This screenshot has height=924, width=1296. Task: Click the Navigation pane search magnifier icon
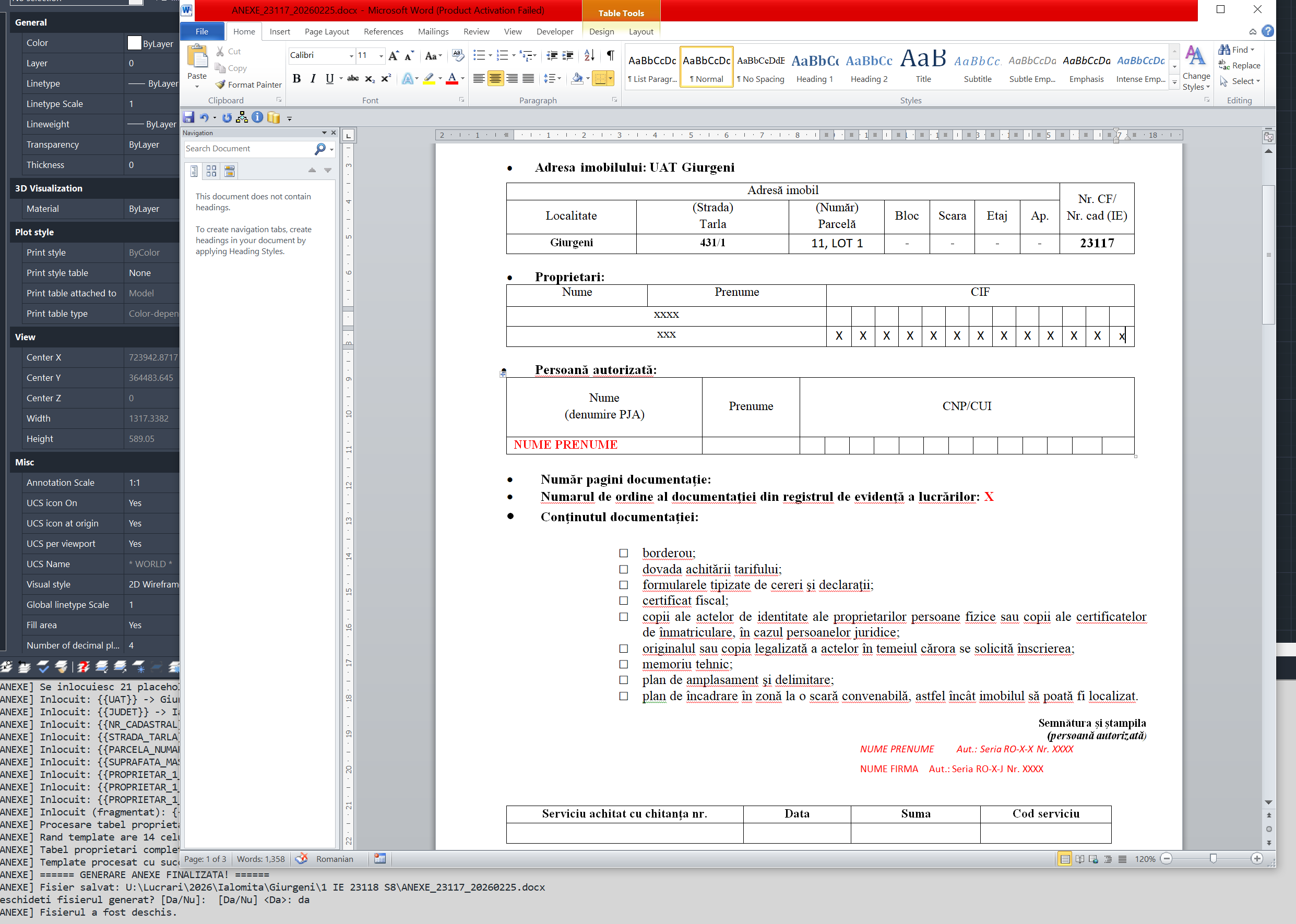pos(320,149)
